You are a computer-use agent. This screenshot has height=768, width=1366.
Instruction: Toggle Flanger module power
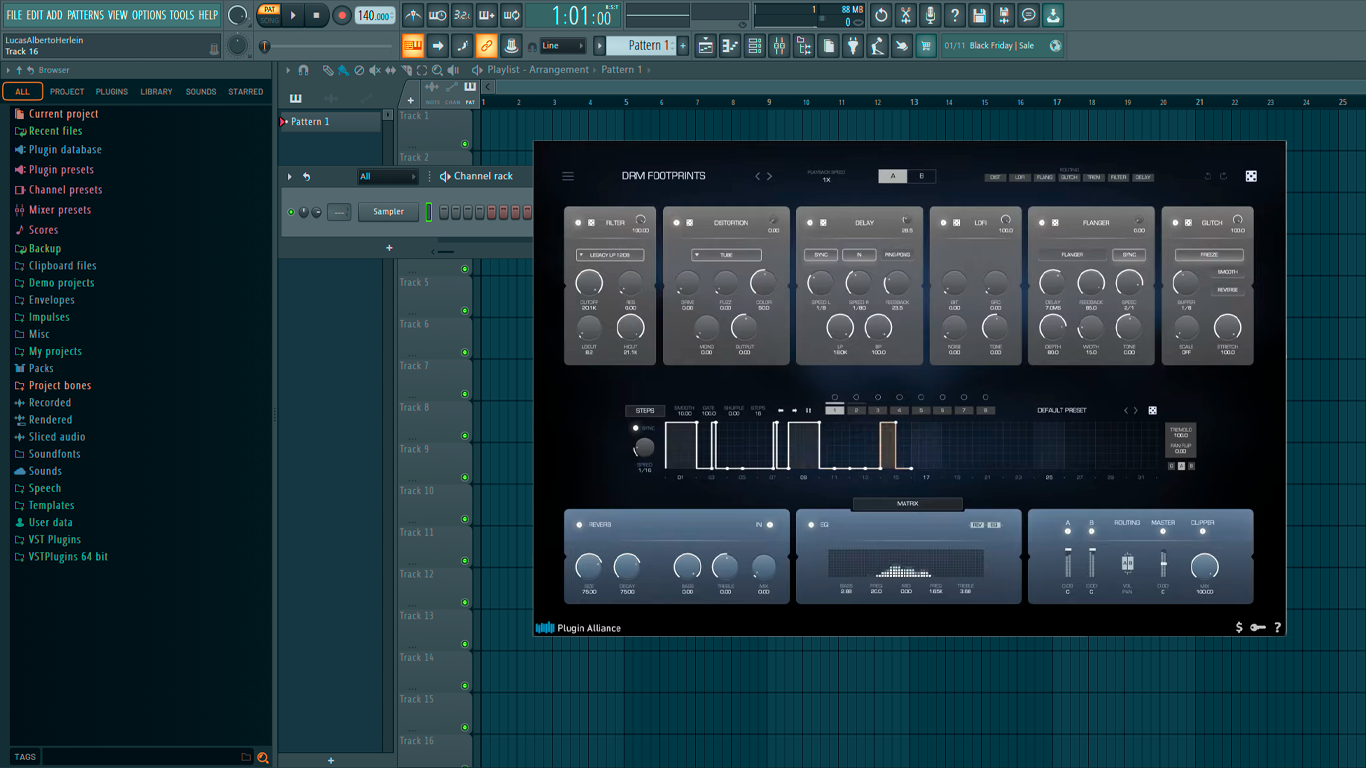1041,223
